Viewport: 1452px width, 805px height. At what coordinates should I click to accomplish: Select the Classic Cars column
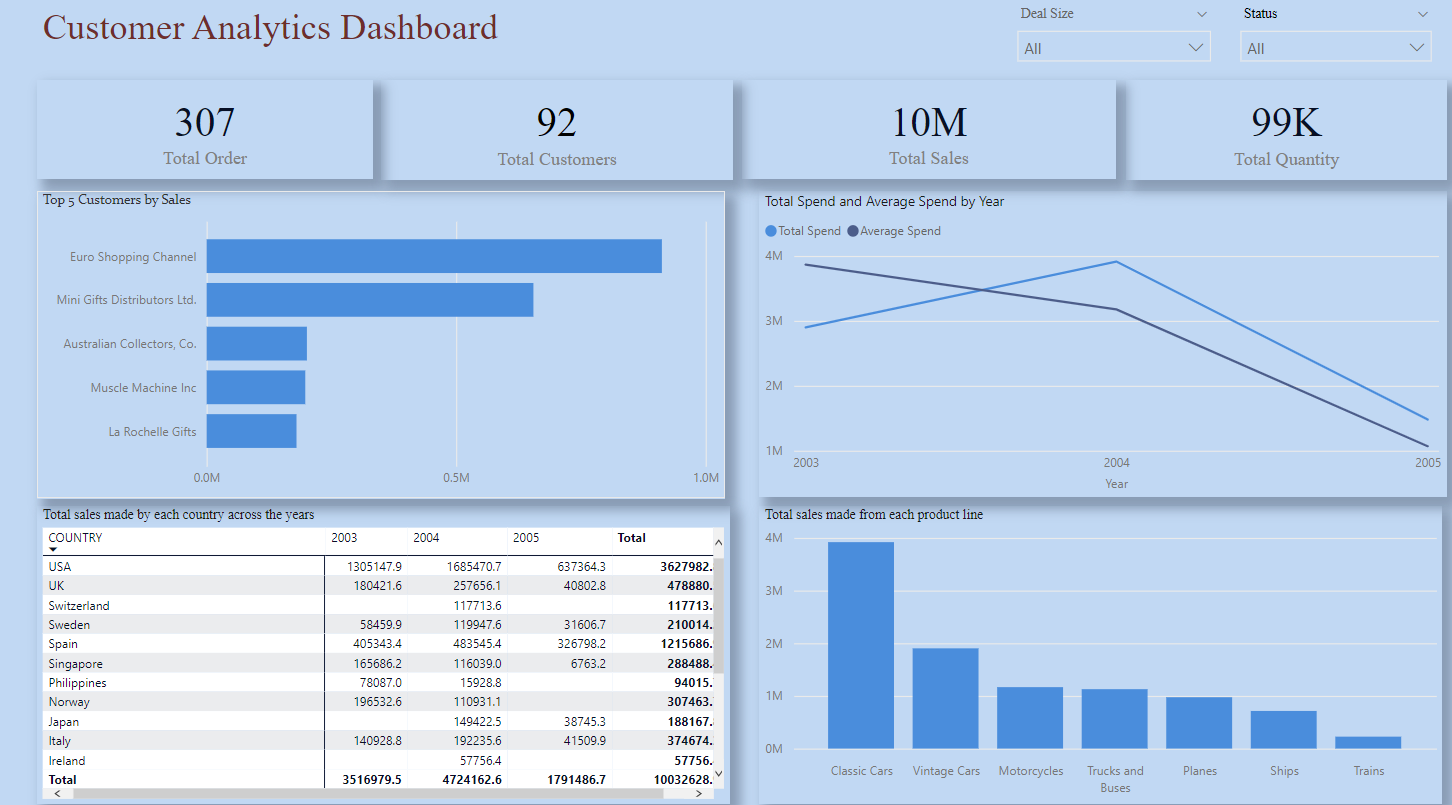[861, 645]
